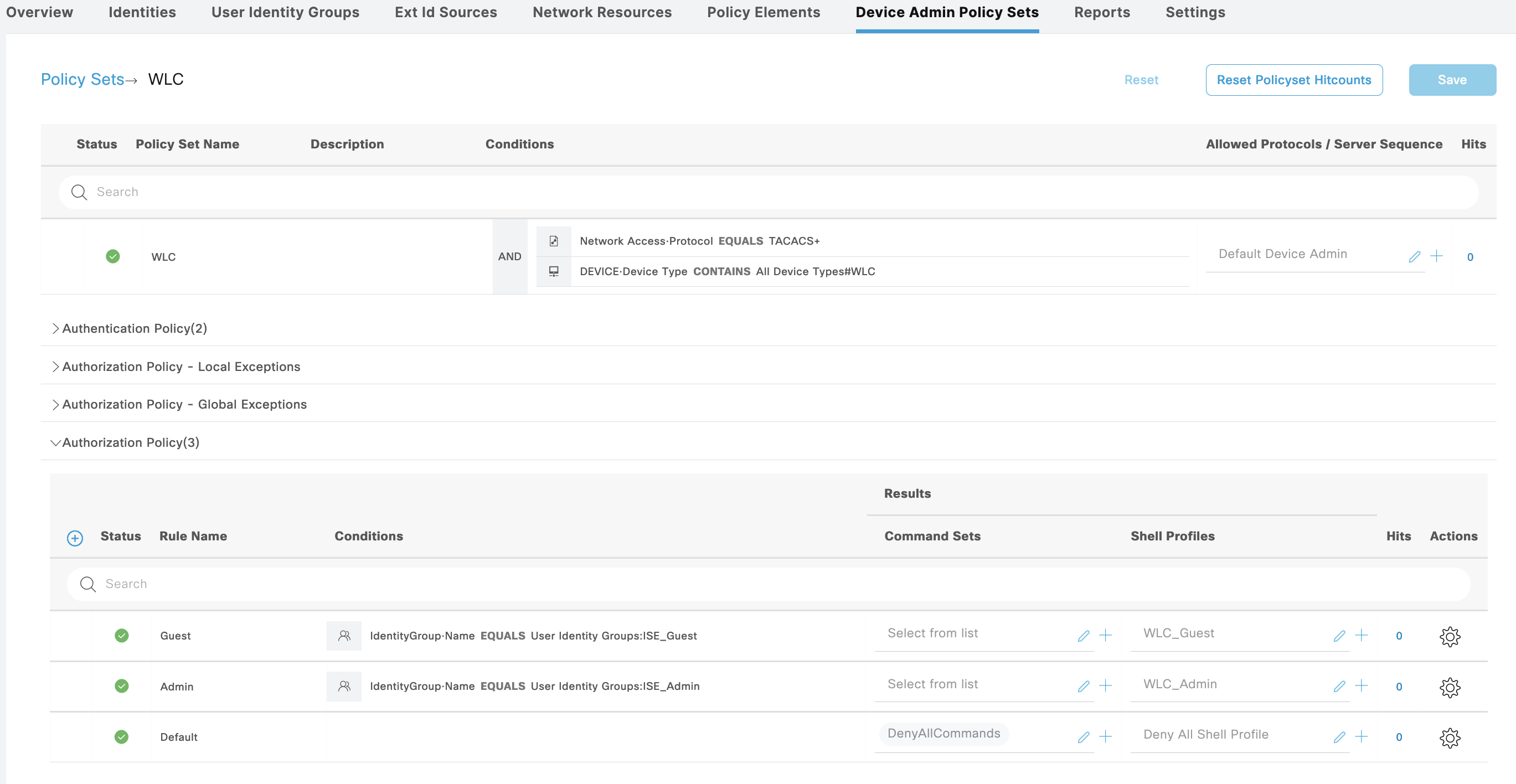The width and height of the screenshot is (1516, 784).
Task: Toggle the Default rule status indicator
Action: [121, 737]
